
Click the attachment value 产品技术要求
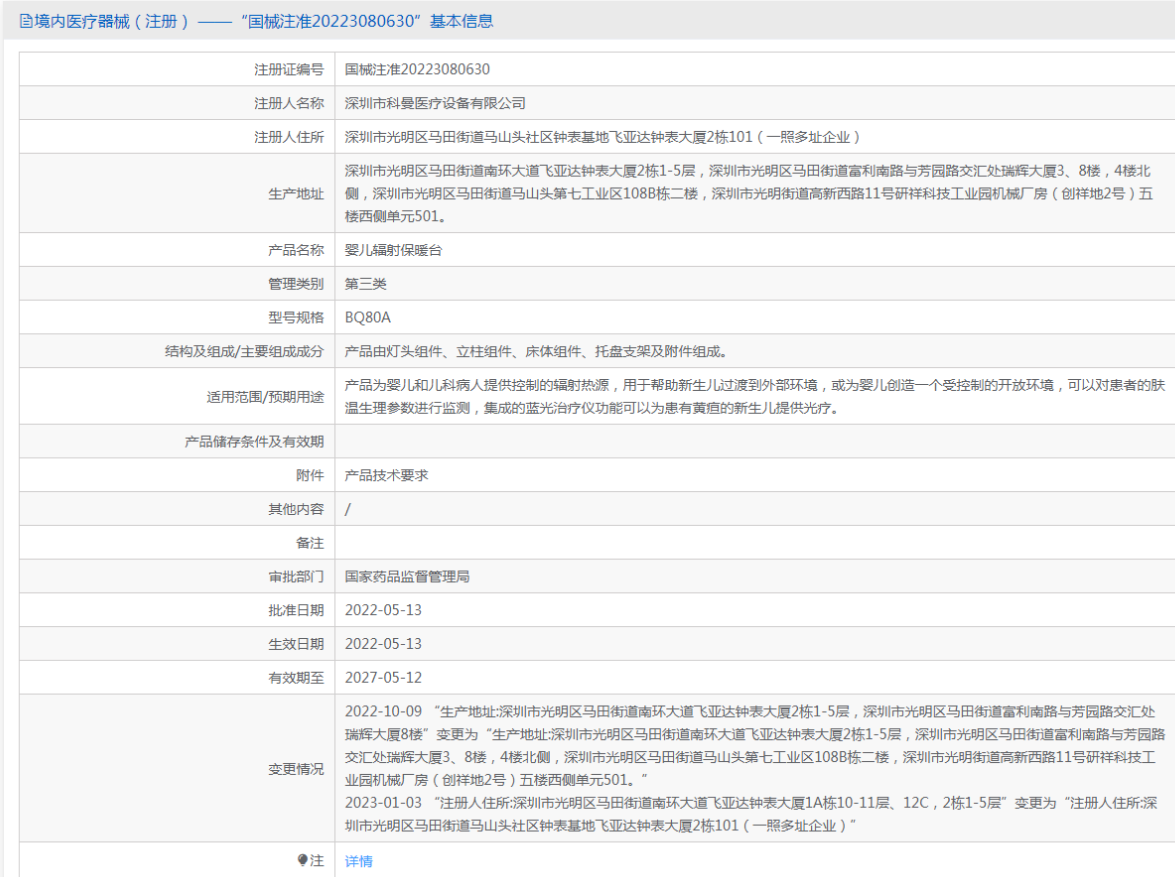[x=387, y=476]
